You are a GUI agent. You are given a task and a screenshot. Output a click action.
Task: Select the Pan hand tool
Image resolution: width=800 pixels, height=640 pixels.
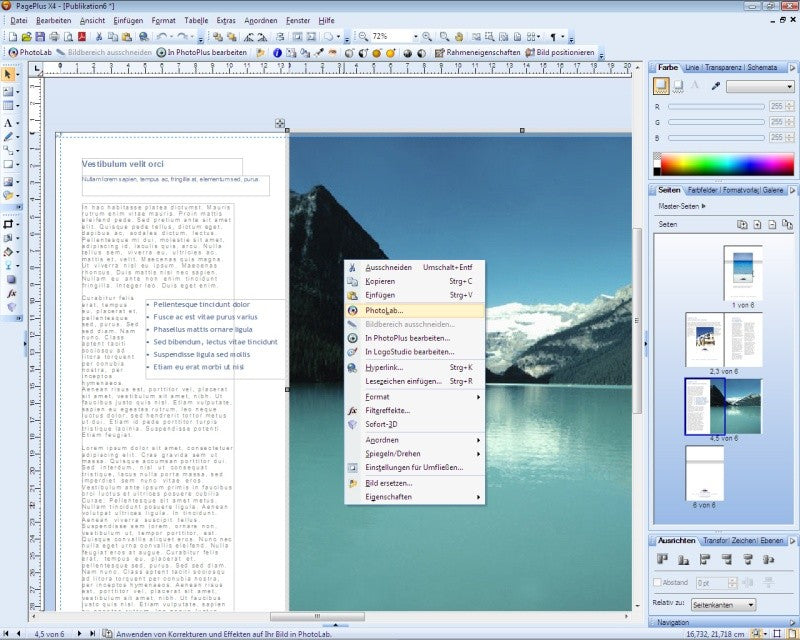459,37
